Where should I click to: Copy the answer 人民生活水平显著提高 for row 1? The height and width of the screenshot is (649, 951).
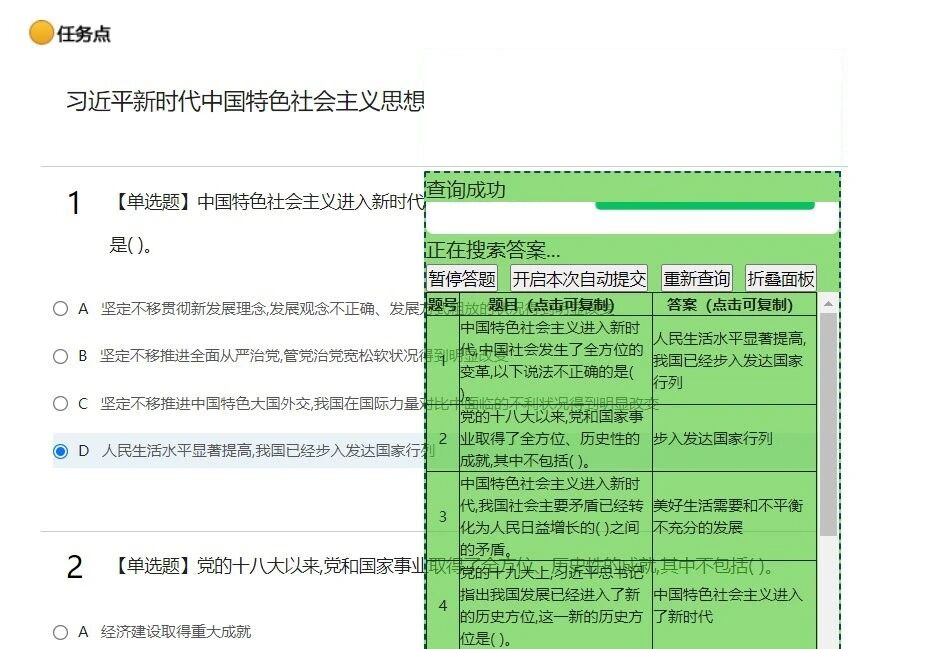(x=733, y=360)
